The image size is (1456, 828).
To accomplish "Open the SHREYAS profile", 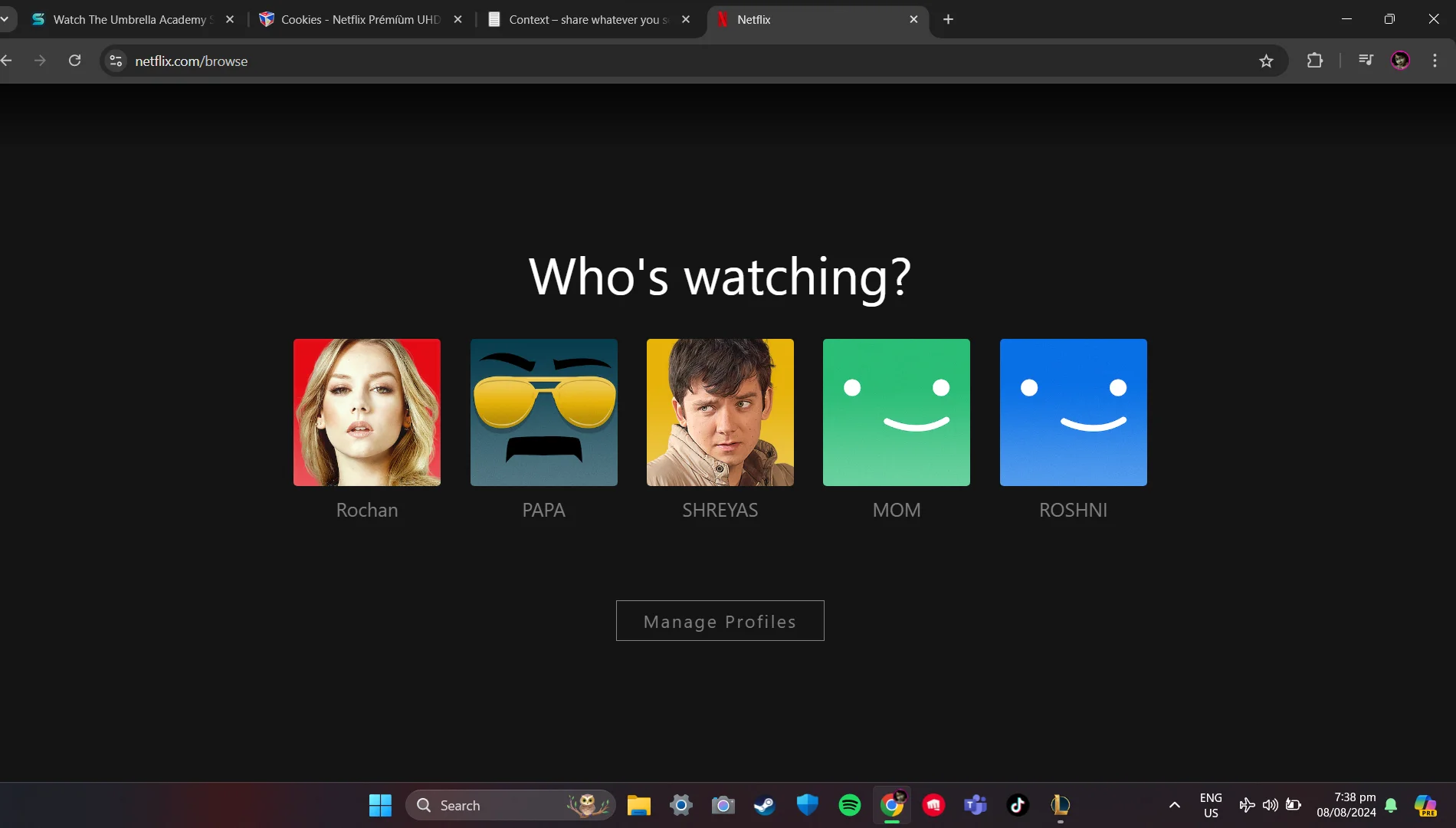I will click(720, 412).
